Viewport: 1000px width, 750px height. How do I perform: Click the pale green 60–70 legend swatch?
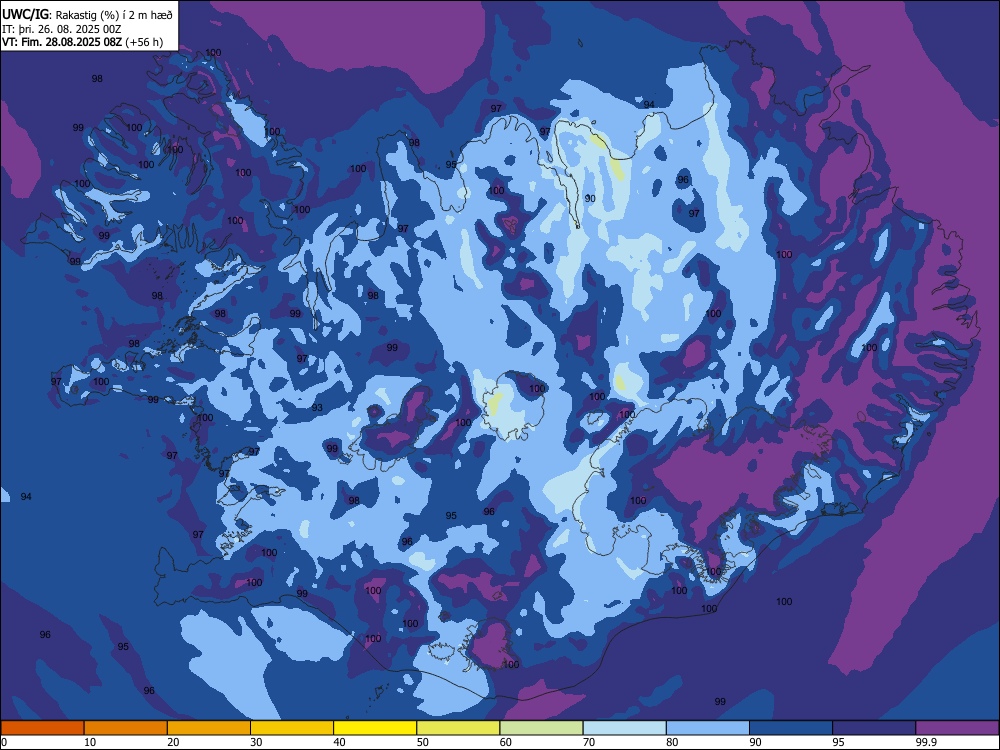tap(541, 728)
